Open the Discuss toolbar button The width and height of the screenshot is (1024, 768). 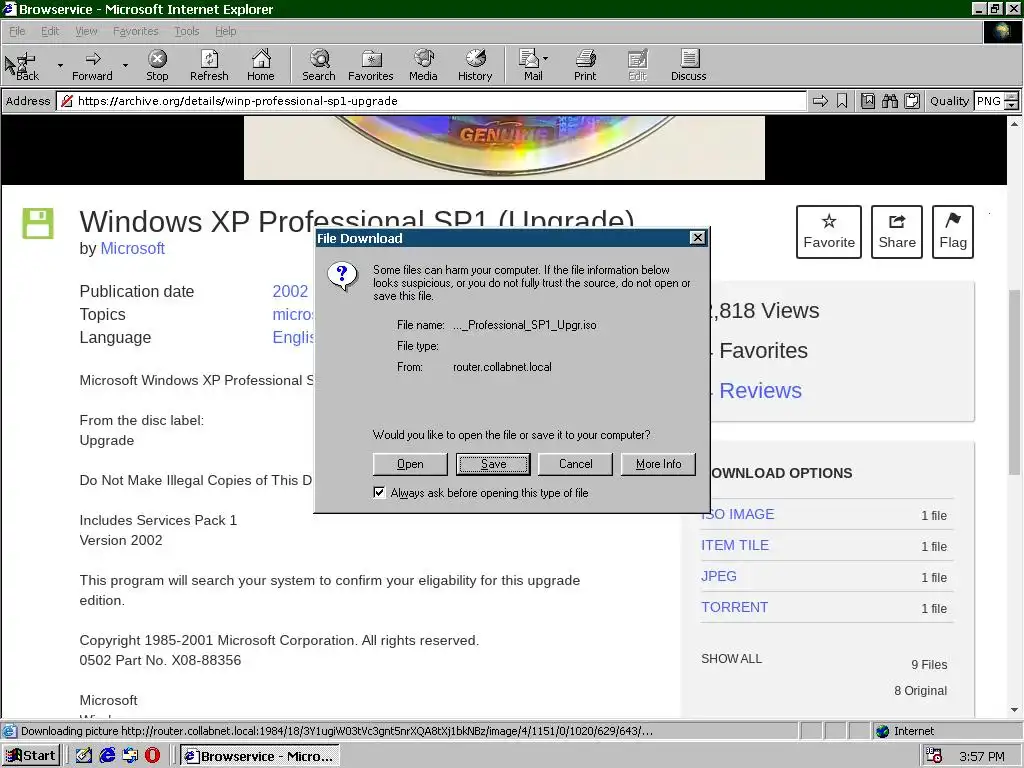[688, 66]
